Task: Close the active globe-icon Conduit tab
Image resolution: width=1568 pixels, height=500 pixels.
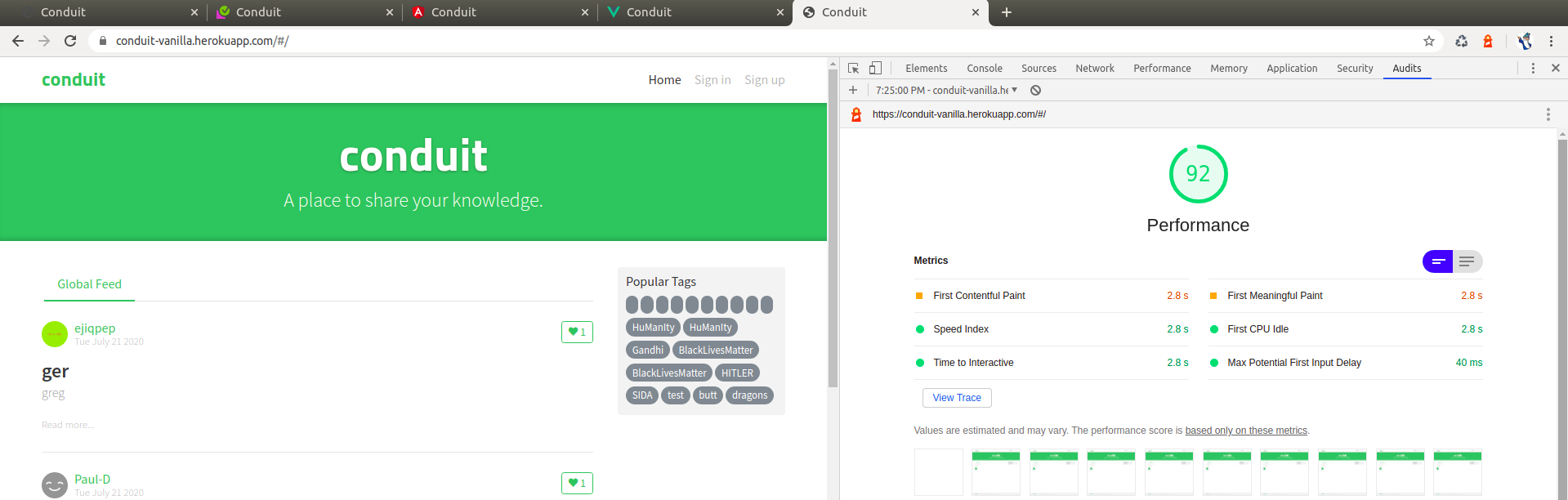Action: pyautogui.click(x=975, y=12)
